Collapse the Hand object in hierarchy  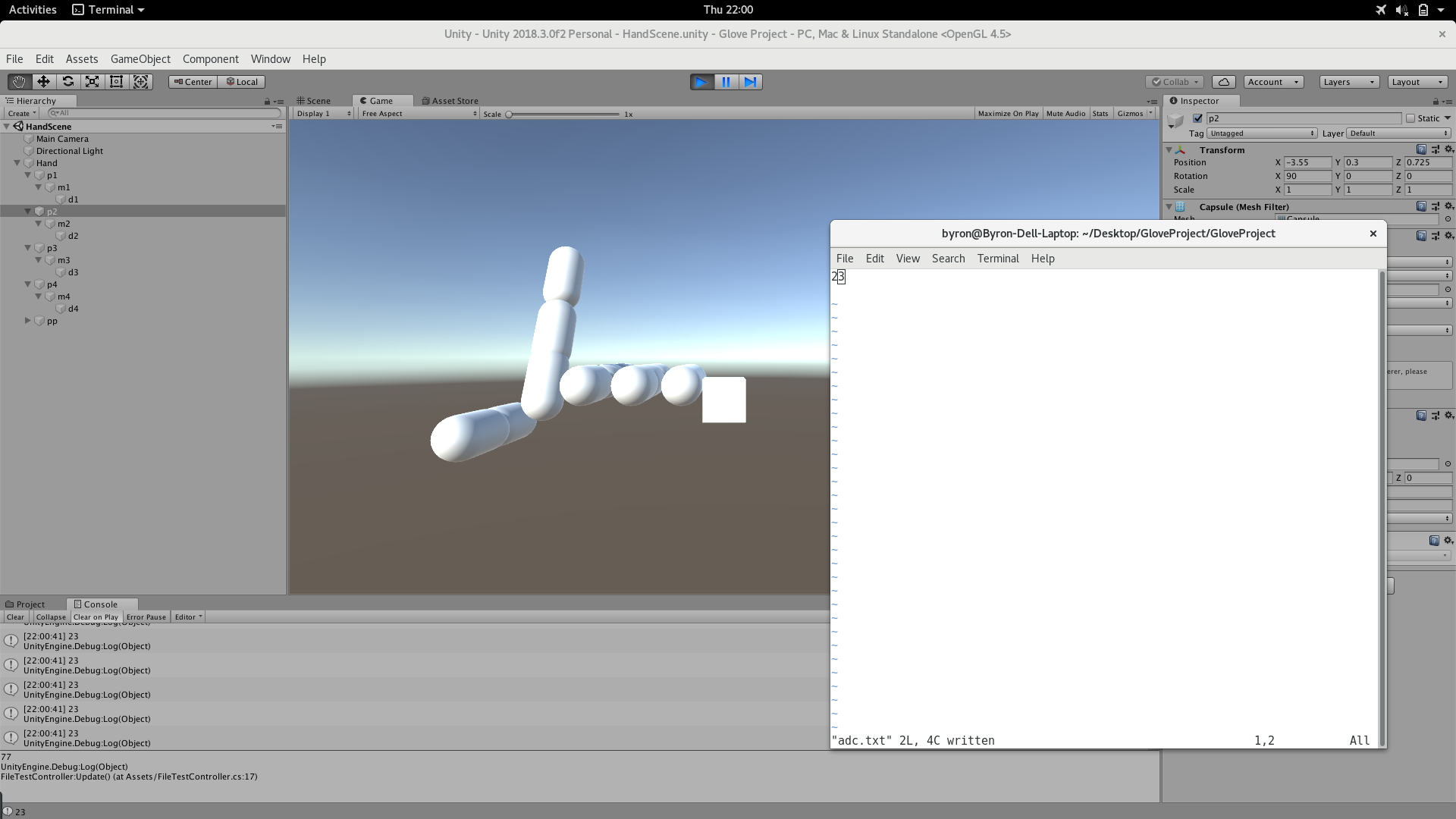point(17,163)
